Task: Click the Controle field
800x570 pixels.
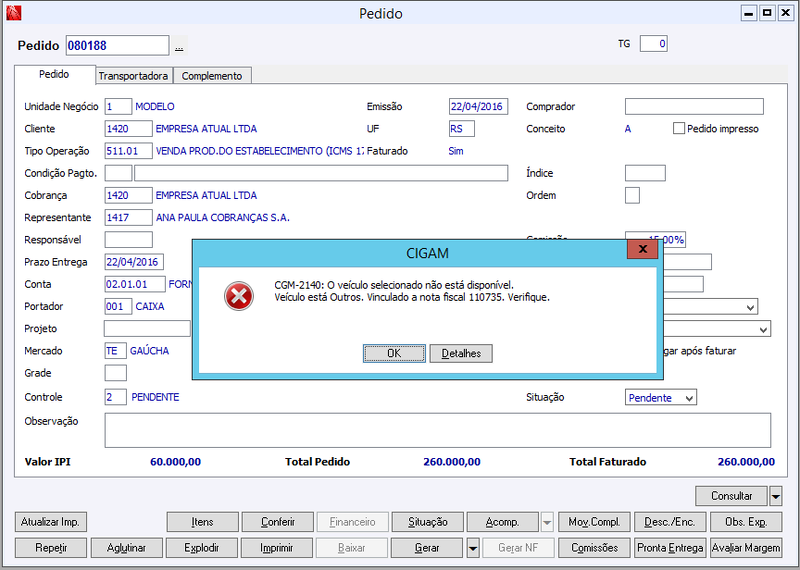Action: 116,397
